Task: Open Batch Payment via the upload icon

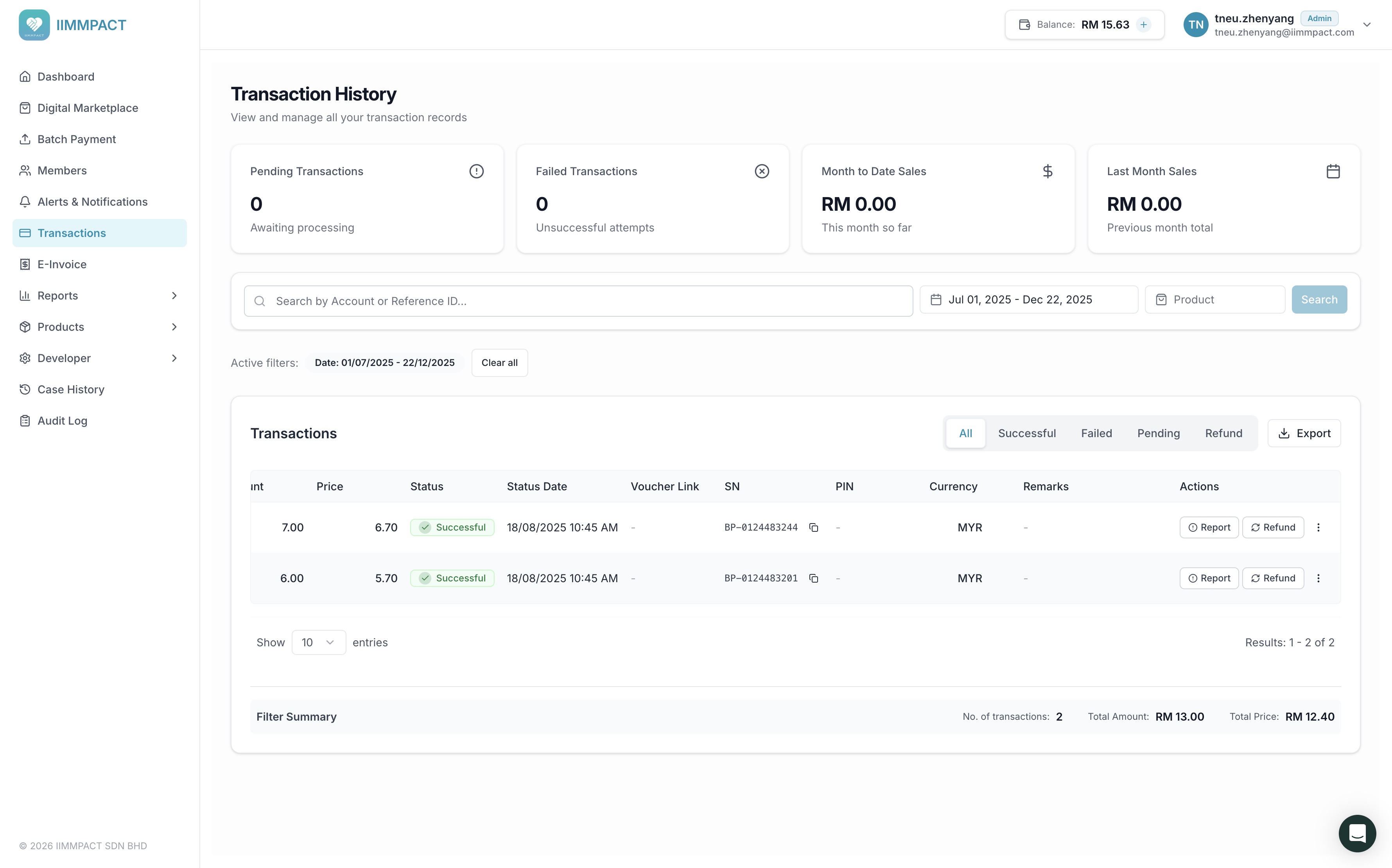Action: click(x=25, y=139)
